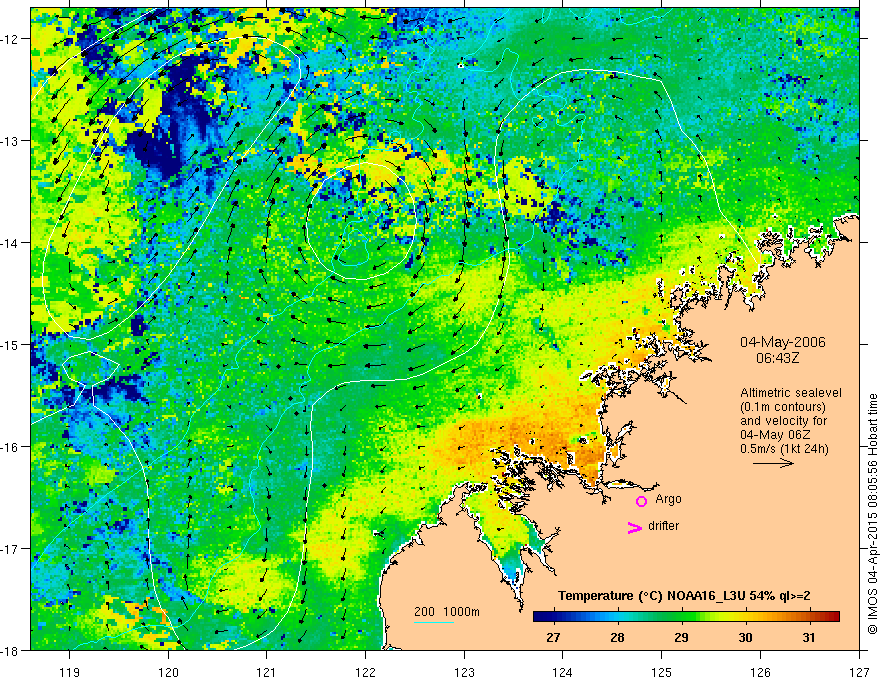This screenshot has height=680, width=880.
Task: Click the 'Argo' legend label
Action: click(x=668, y=499)
